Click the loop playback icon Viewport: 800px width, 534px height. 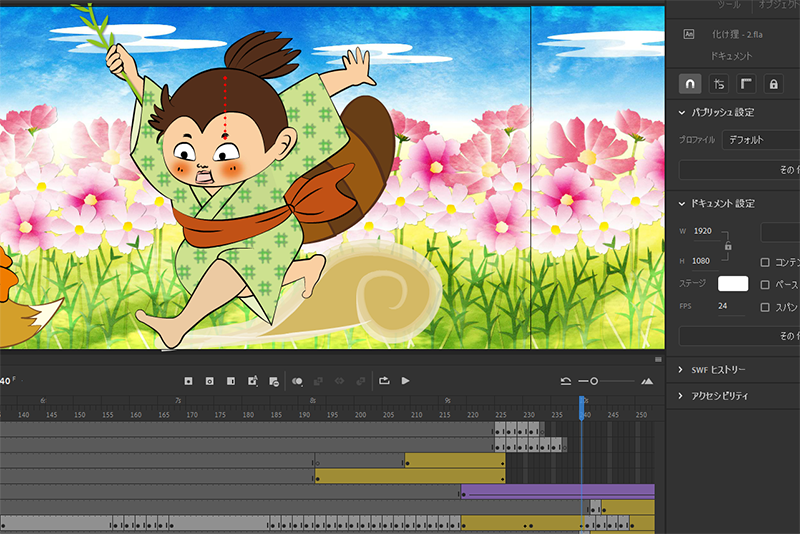click(x=384, y=381)
